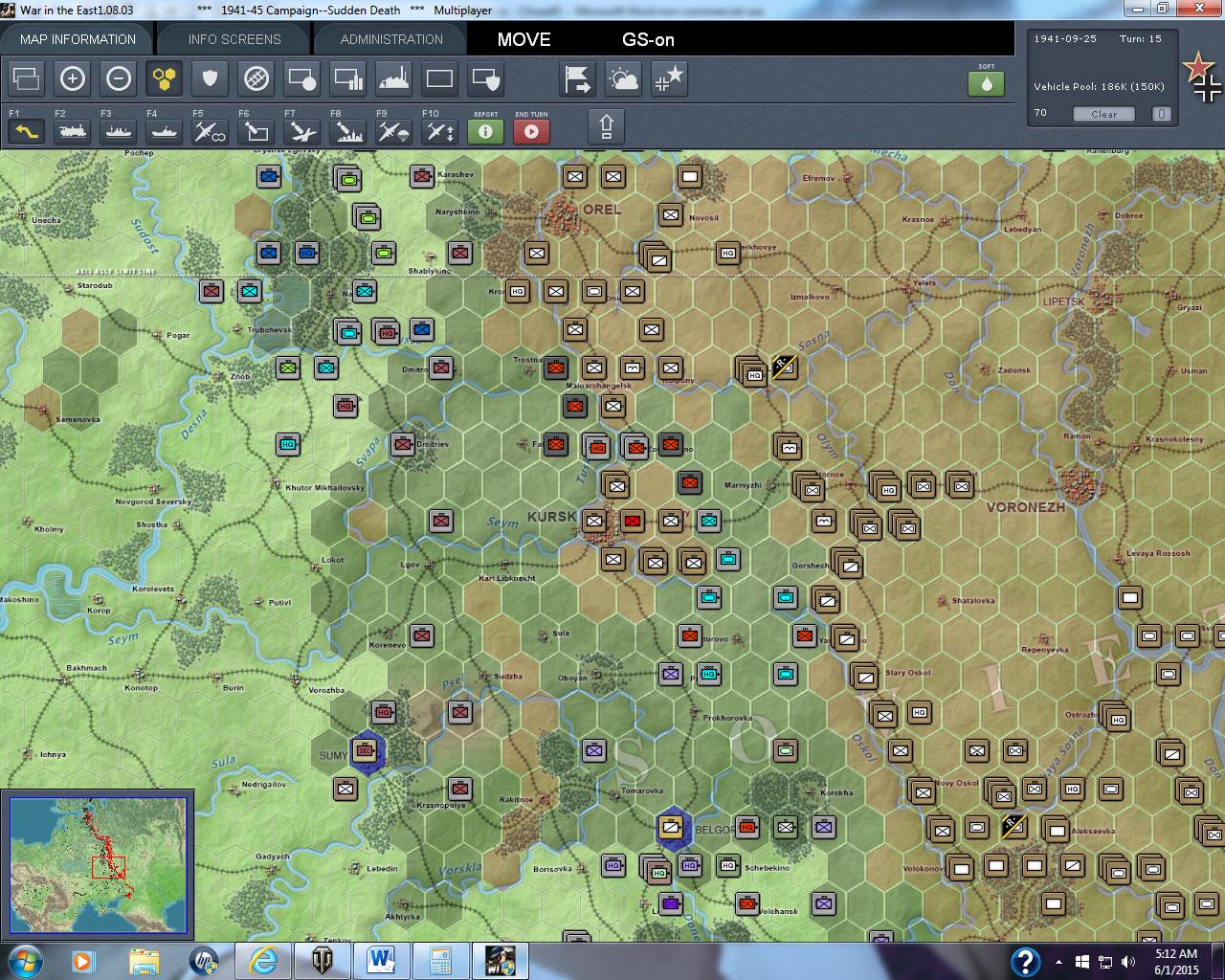Select the Soviet counter on Kursk city
The width and height of the screenshot is (1225, 980).
(594, 522)
